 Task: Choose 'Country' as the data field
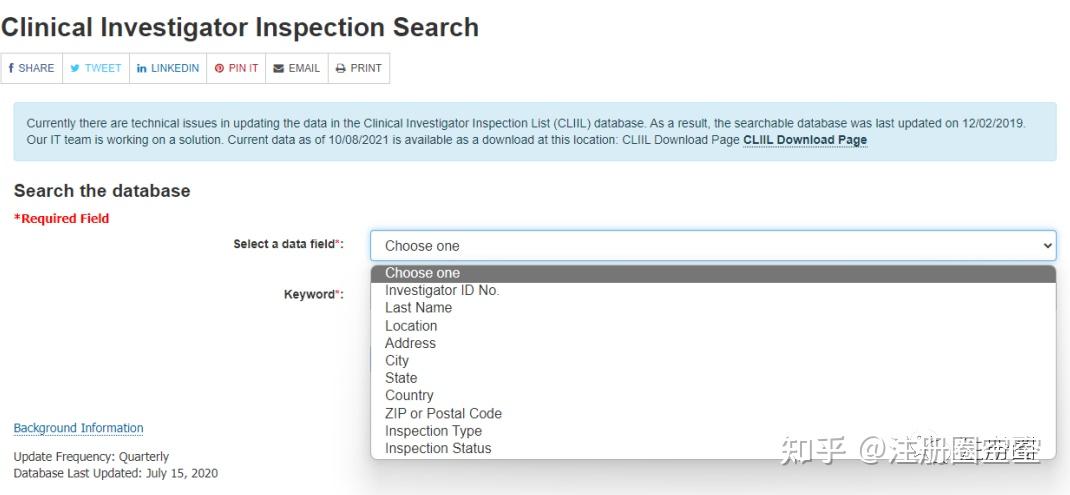409,395
